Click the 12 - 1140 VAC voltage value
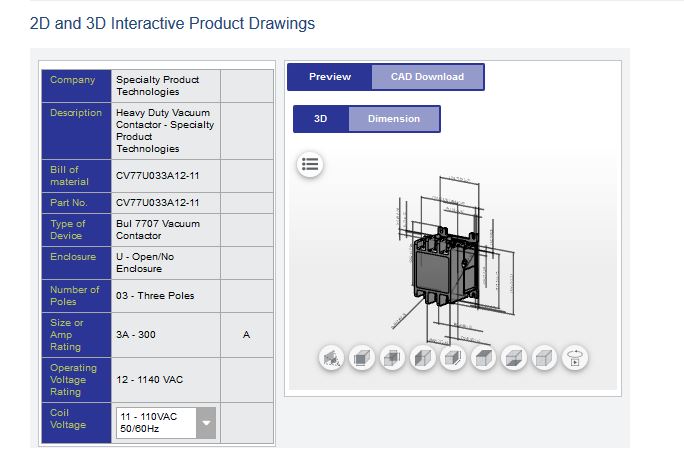 click(166, 380)
